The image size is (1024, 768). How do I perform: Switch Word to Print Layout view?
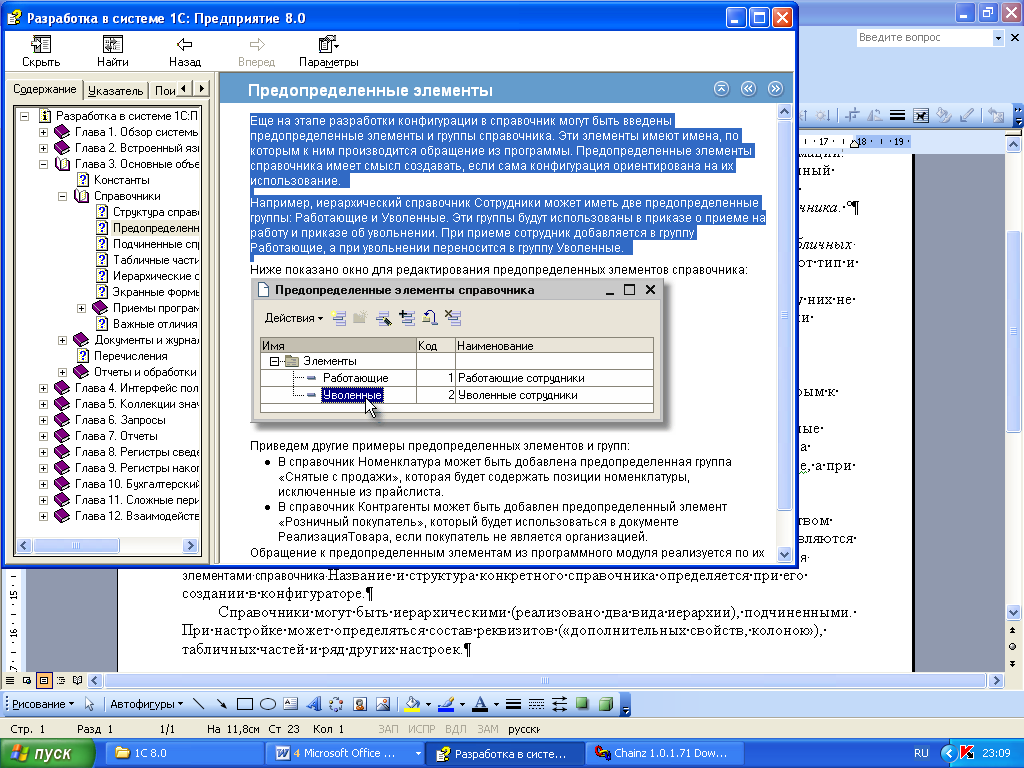(x=44, y=680)
